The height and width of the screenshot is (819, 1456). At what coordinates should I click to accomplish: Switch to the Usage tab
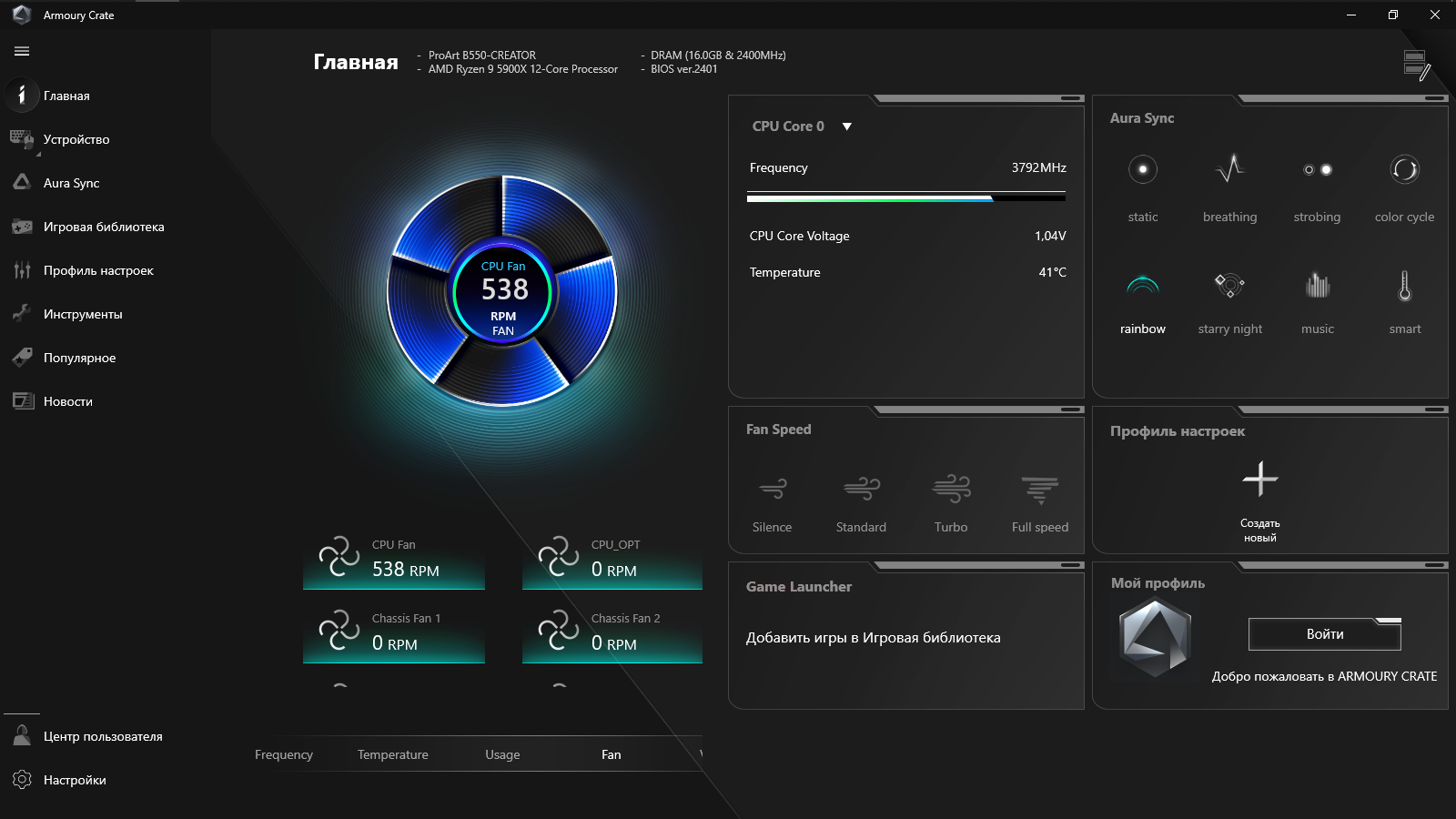click(502, 753)
